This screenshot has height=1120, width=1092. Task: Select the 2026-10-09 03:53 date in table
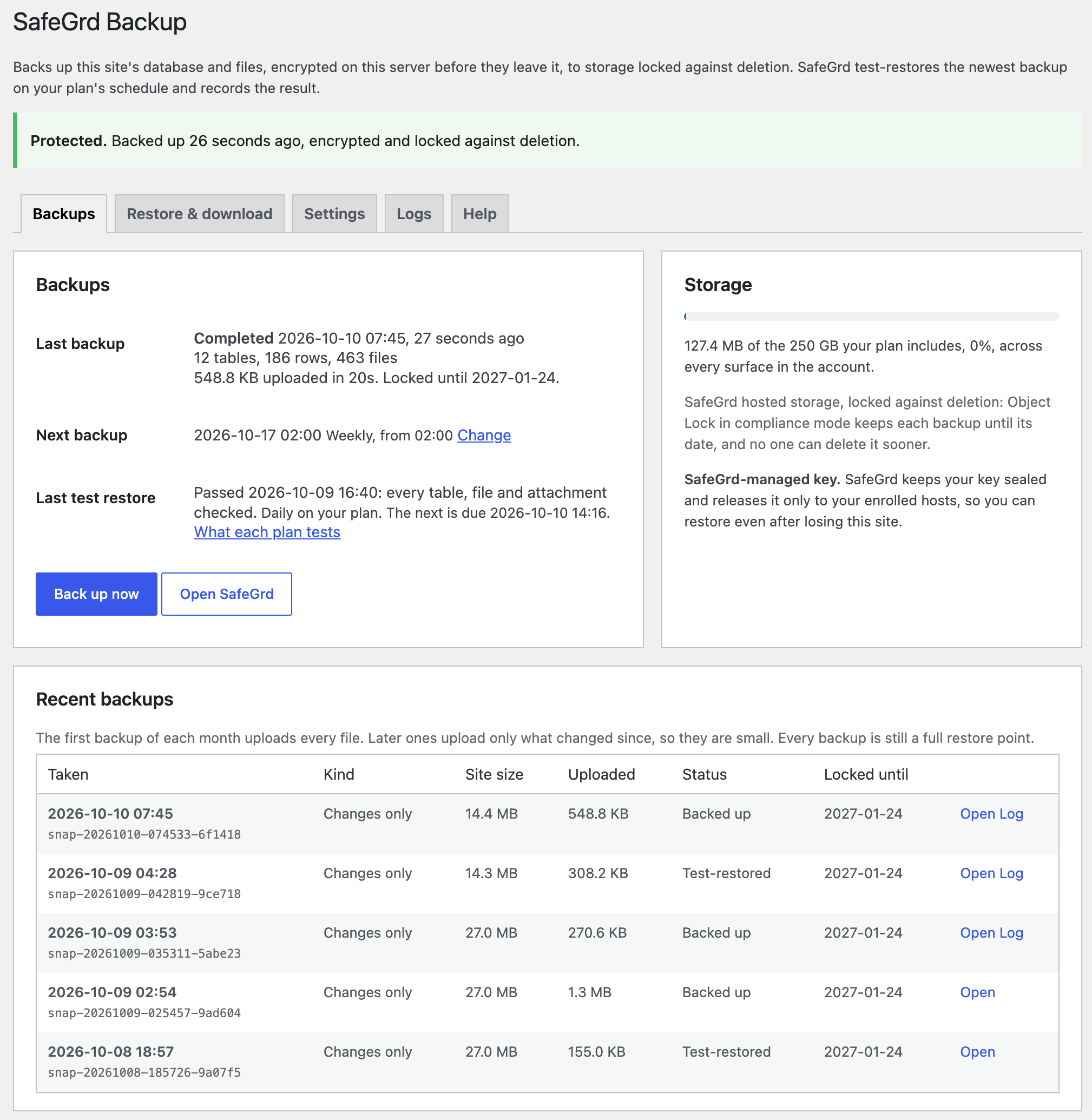click(112, 932)
